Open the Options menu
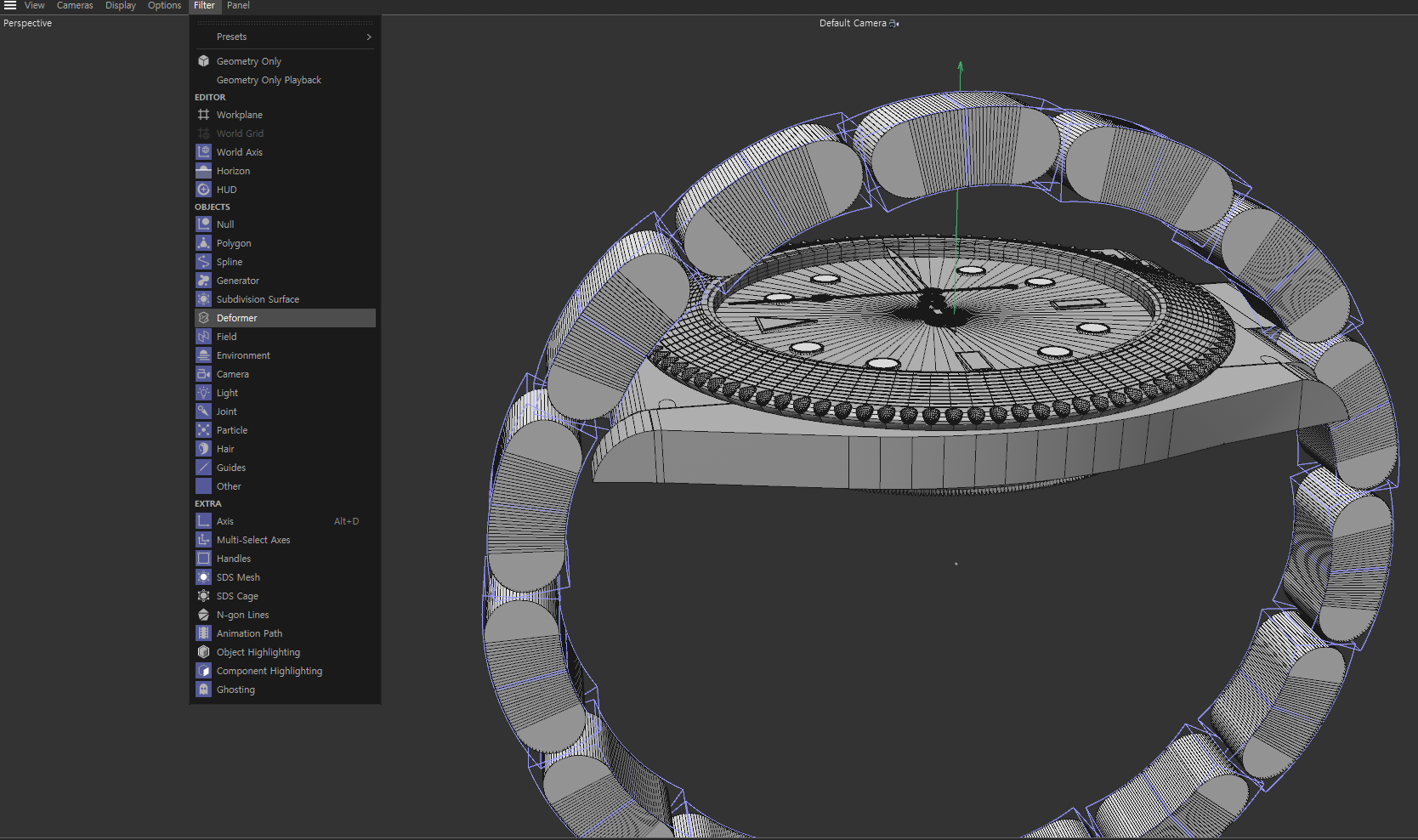Image resolution: width=1418 pixels, height=840 pixels. [x=164, y=5]
